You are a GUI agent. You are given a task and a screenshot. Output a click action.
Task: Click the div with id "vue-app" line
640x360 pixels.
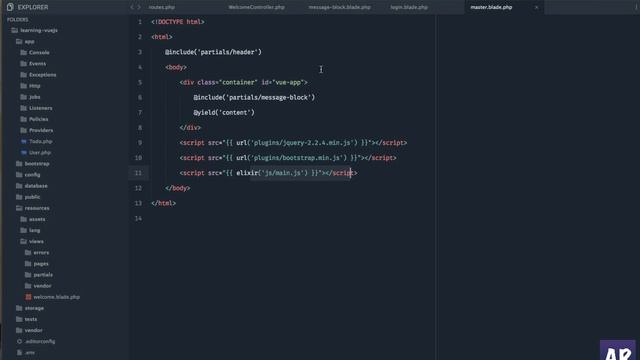point(244,82)
